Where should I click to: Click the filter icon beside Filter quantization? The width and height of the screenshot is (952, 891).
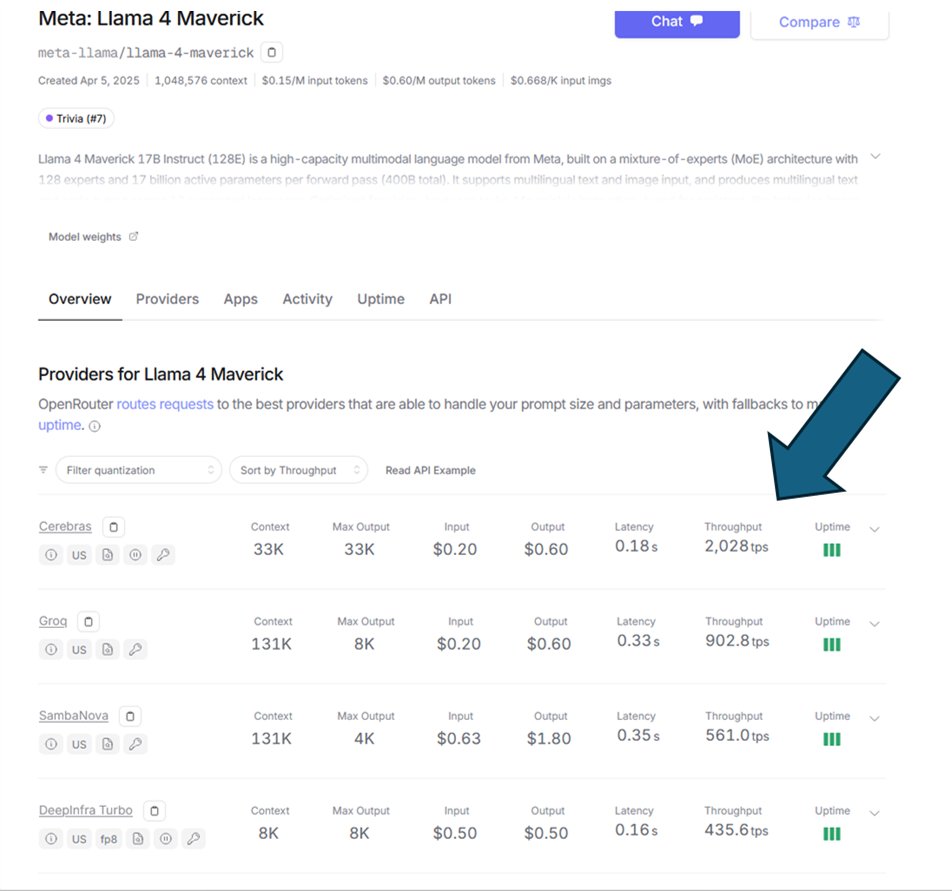pos(43,470)
